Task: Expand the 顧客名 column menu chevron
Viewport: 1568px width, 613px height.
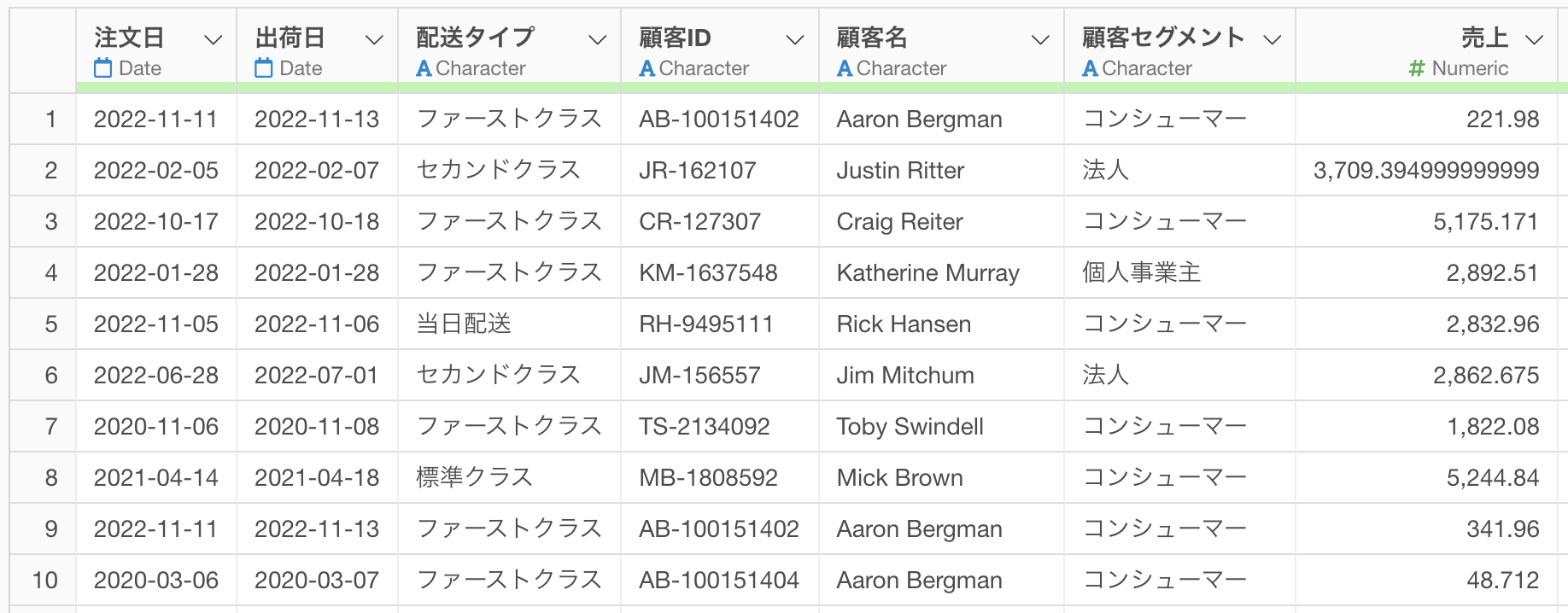Action: (x=1040, y=39)
